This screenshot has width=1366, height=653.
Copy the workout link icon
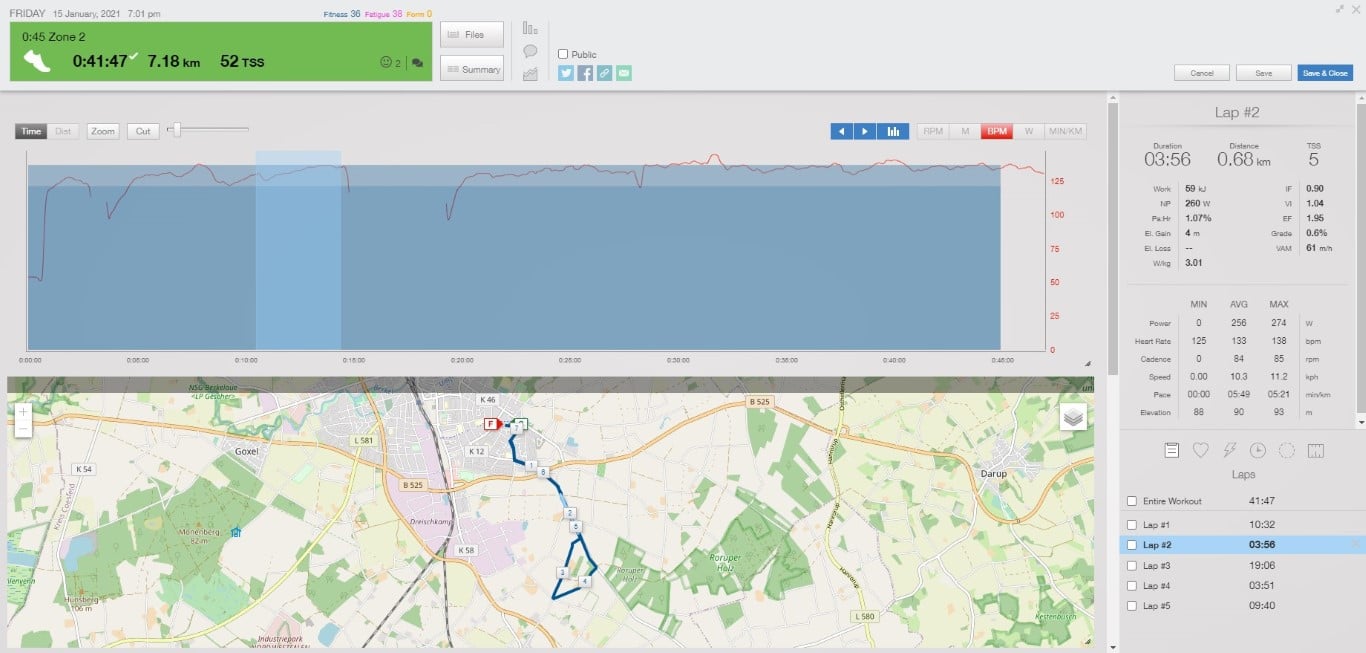coord(604,73)
